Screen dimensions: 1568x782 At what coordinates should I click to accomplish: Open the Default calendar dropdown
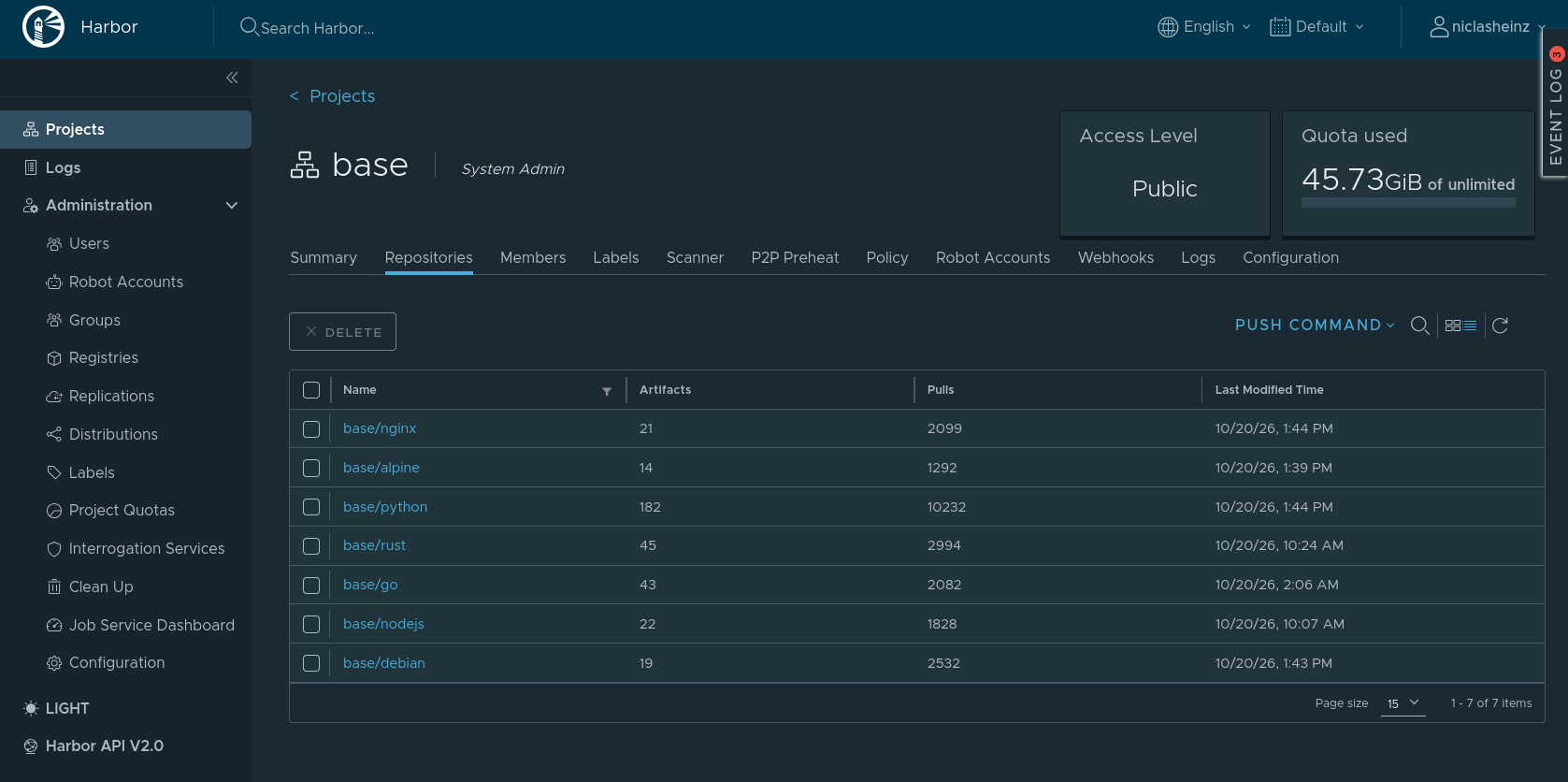(x=1316, y=27)
